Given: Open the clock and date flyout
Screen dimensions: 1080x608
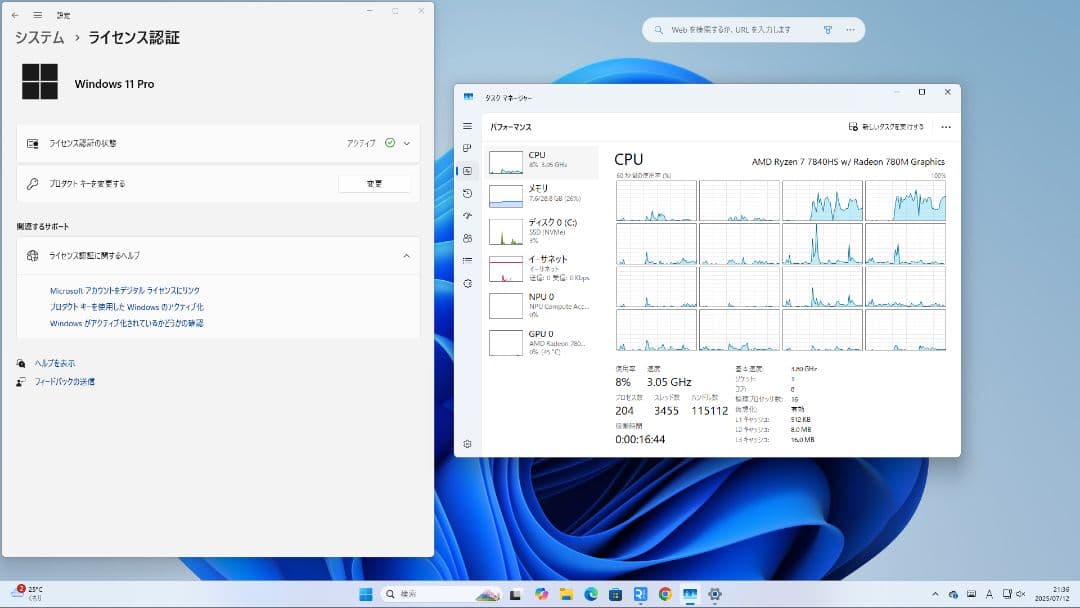Looking at the screenshot, I should click(1052, 594).
